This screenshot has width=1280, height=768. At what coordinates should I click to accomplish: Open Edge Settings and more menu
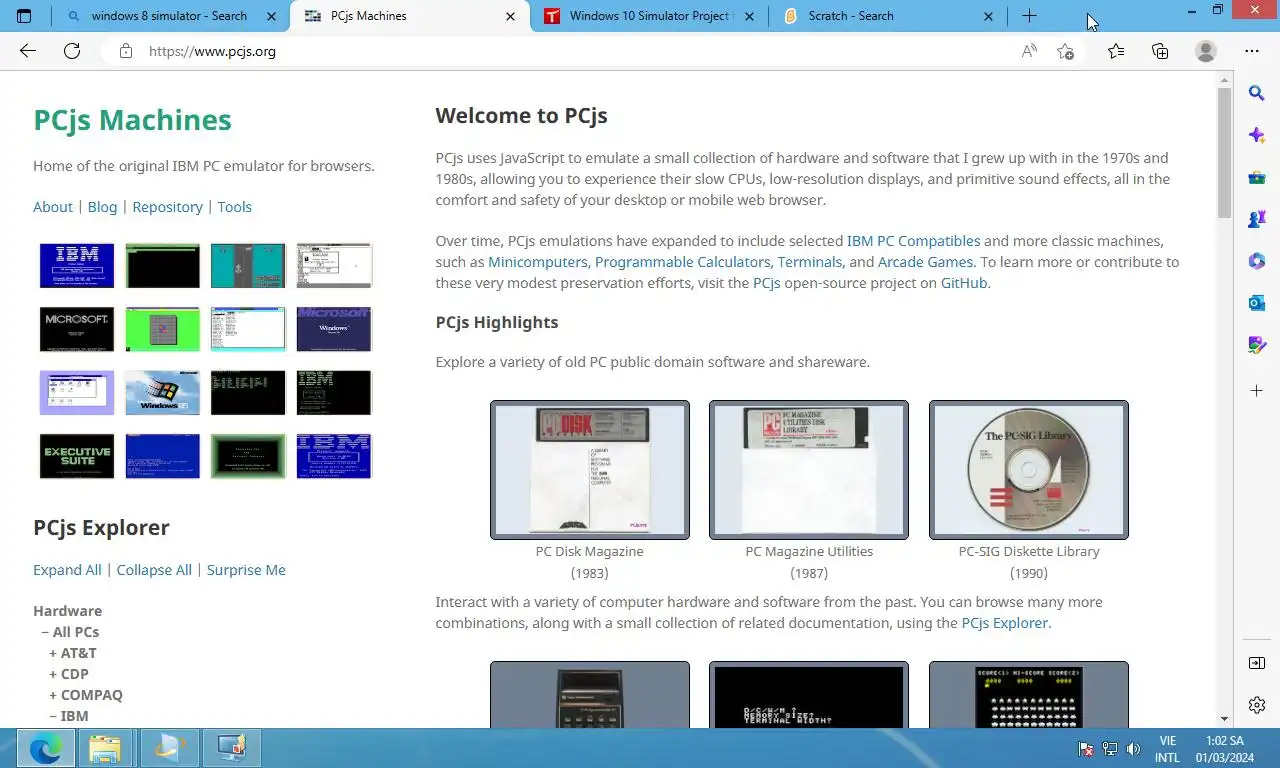click(x=1252, y=51)
